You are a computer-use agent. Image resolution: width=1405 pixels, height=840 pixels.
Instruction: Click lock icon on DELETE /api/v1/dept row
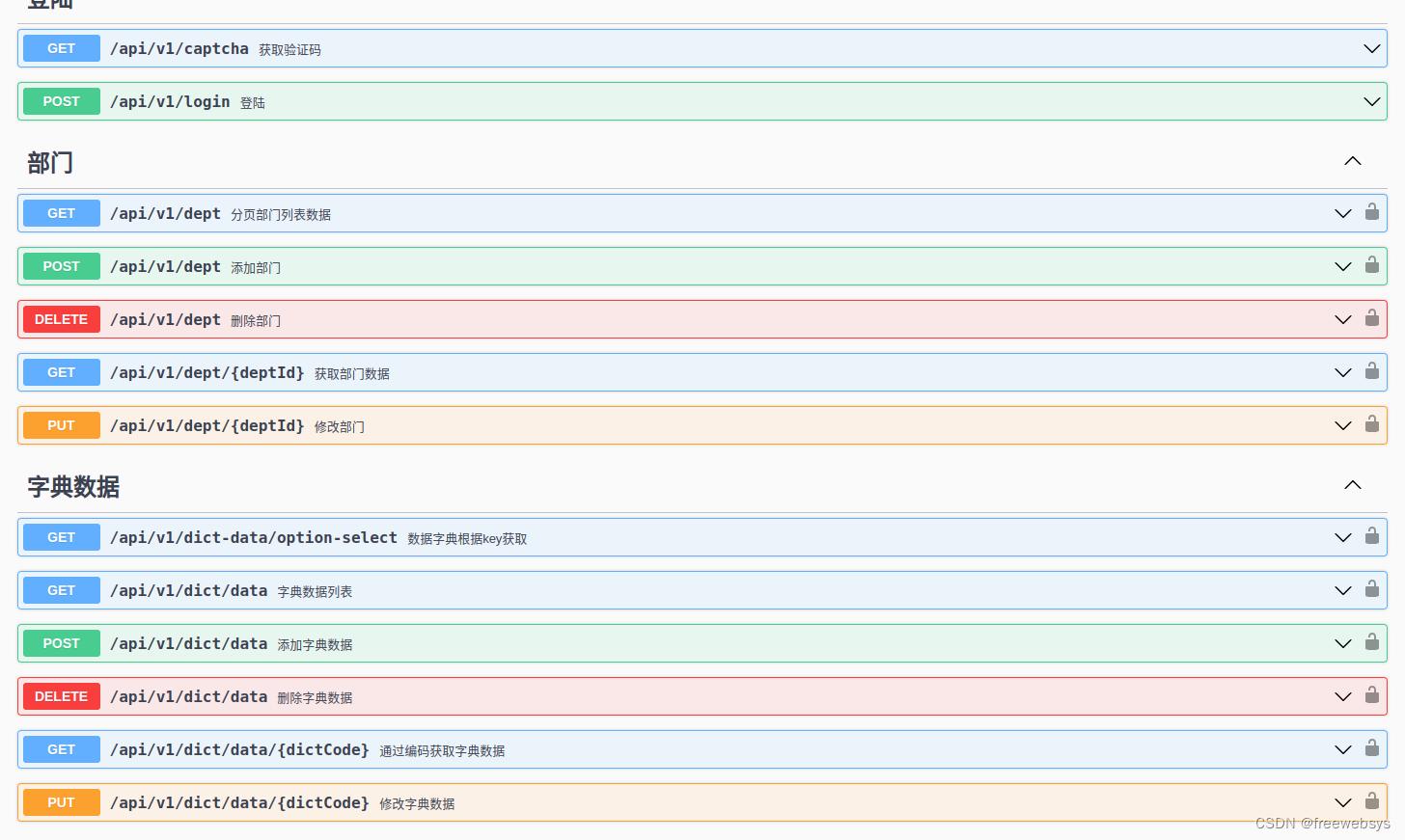click(1371, 318)
